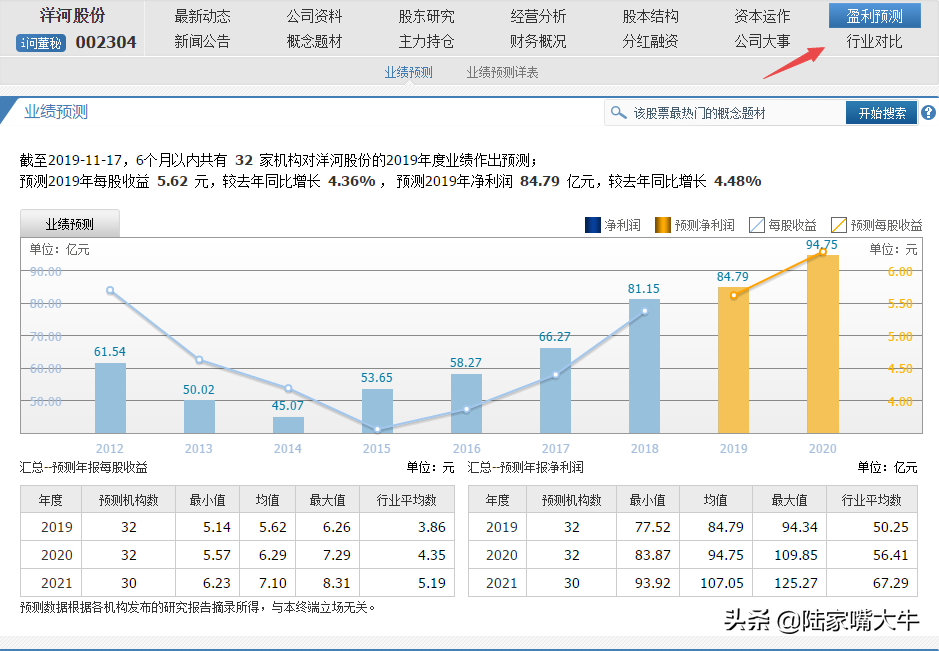The height and width of the screenshot is (651, 939).
Task: Click the 4.48% growth figure
Action: (737, 181)
